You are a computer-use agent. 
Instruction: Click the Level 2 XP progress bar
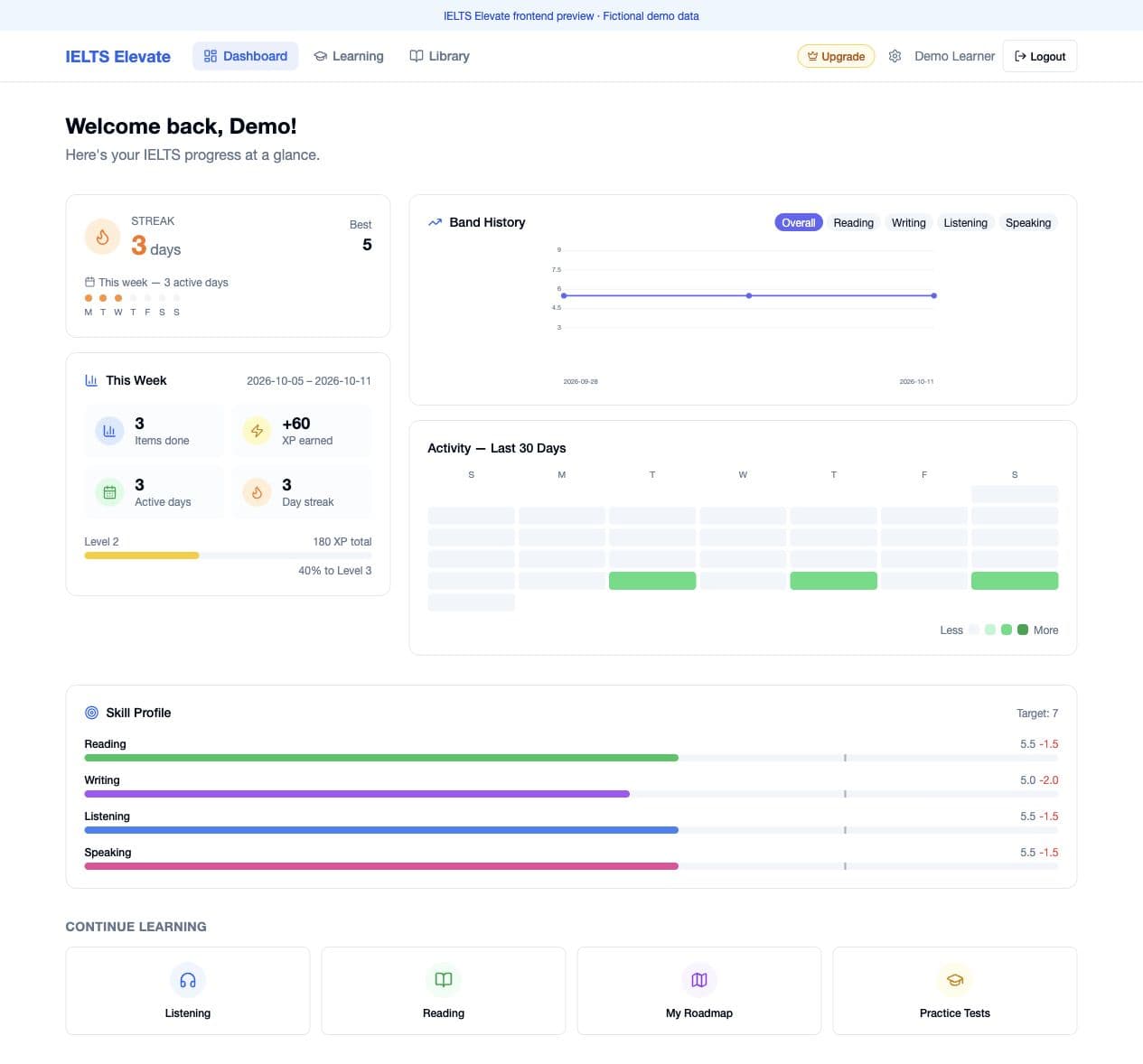pos(228,555)
